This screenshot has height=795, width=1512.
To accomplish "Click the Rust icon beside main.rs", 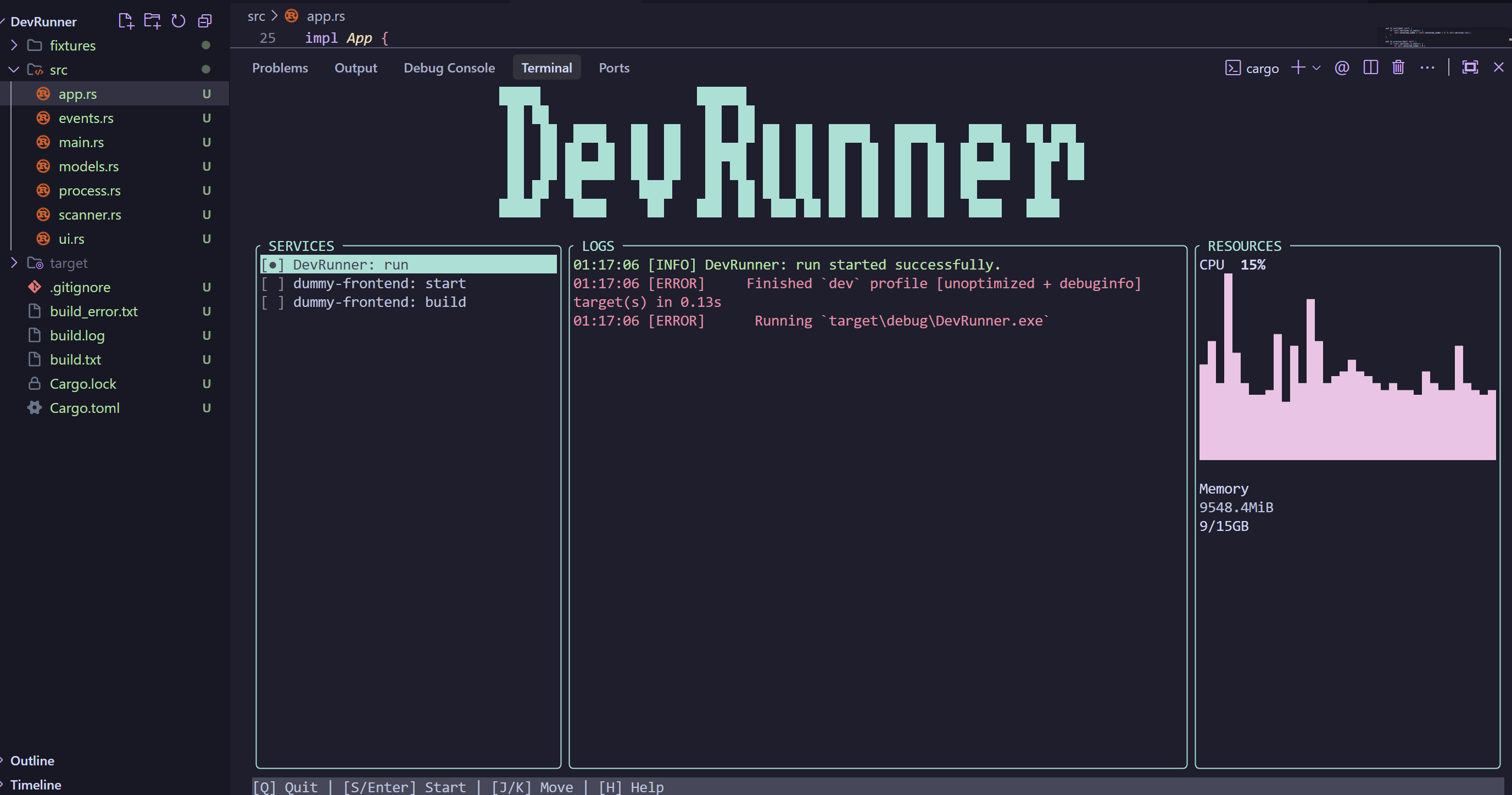I will (x=43, y=142).
